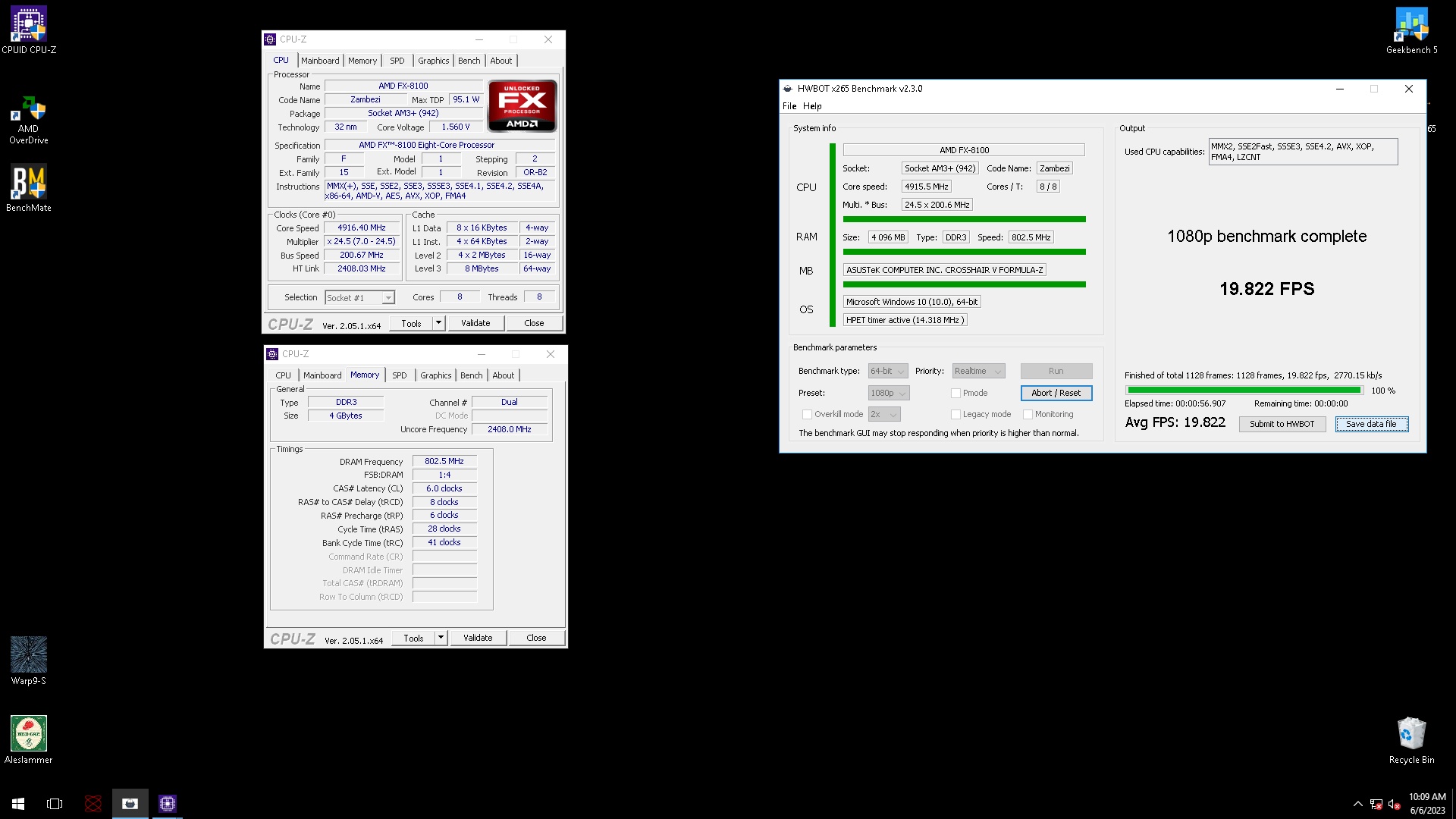
Task: Open the CPUID CPU-Z desktop shortcut
Action: (29, 30)
